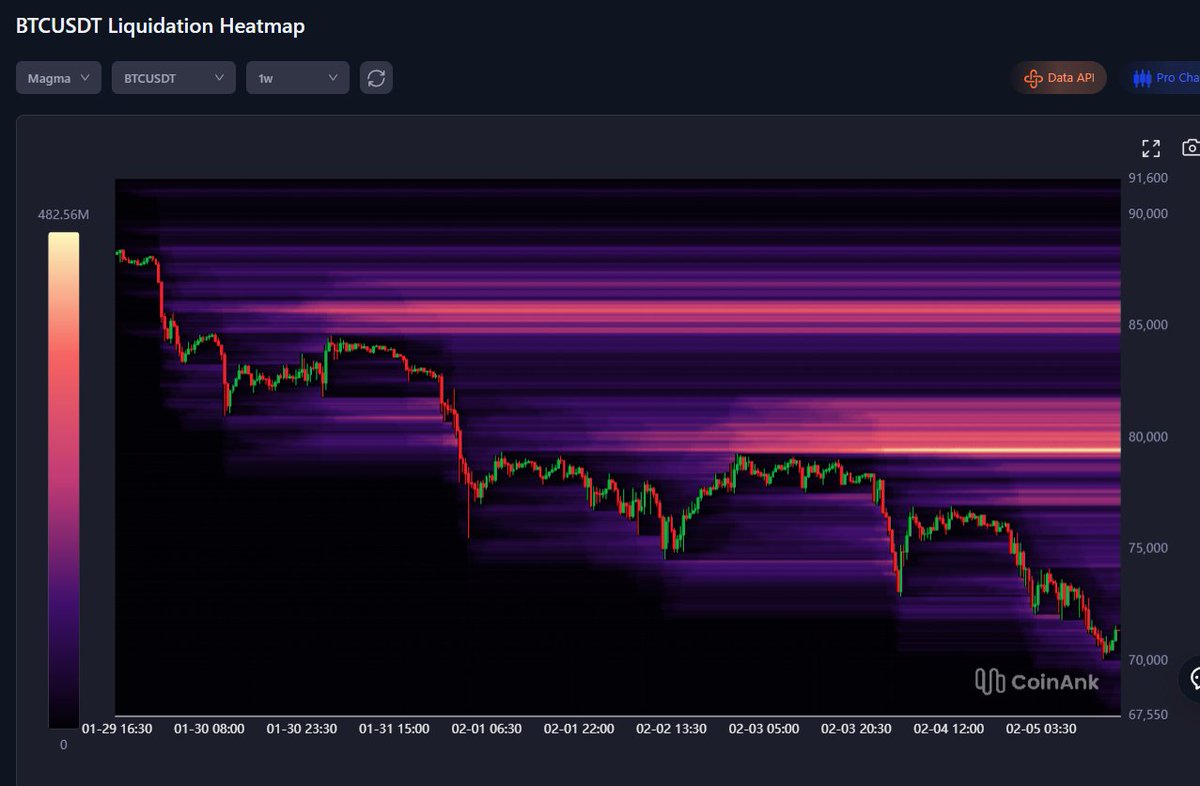Open the Data API button
Viewport: 1200px width, 786px height.
pos(1059,78)
